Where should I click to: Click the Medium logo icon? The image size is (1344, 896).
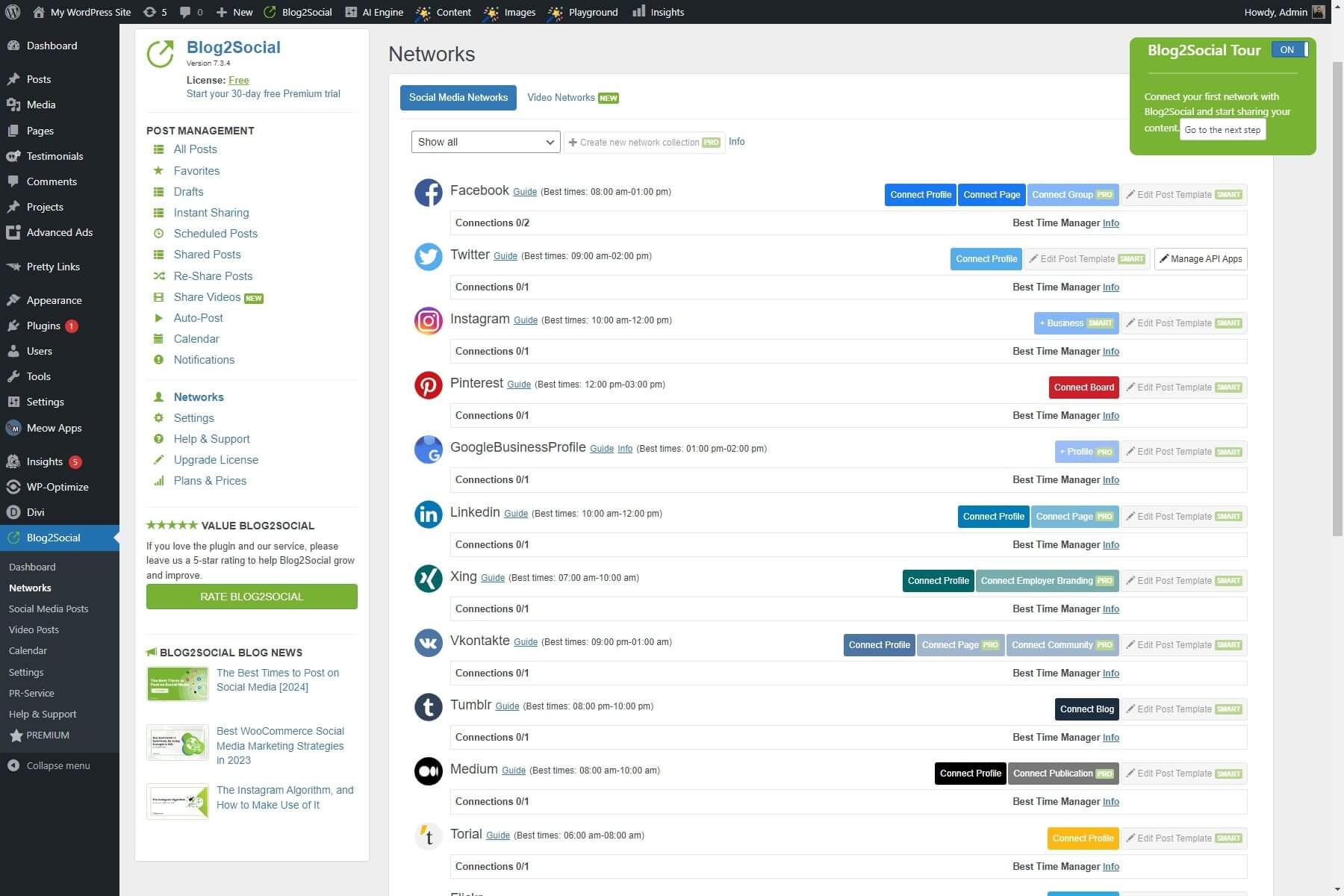[x=428, y=771]
